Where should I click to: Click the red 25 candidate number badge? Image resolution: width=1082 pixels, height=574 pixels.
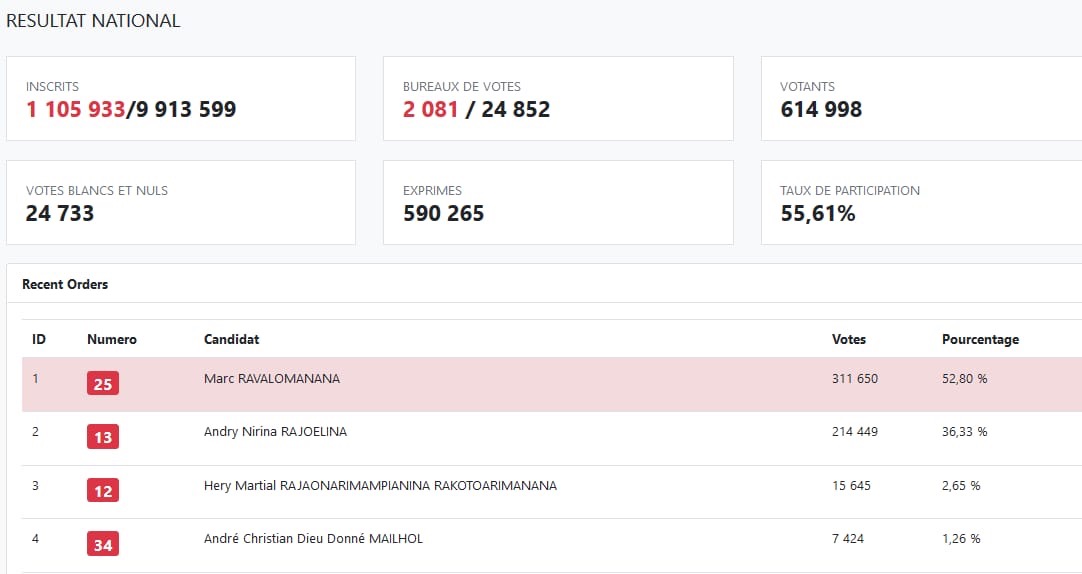click(103, 384)
